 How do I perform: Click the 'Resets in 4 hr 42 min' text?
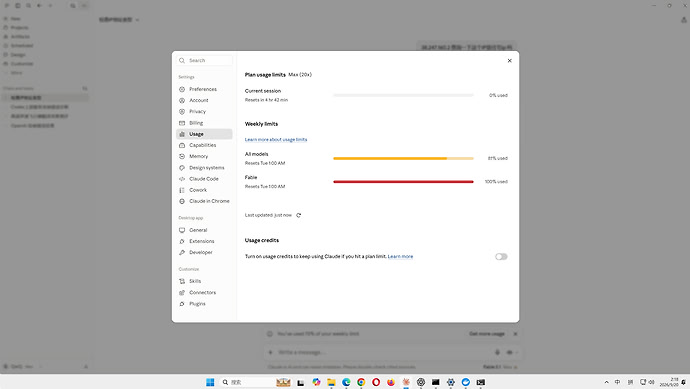click(x=266, y=100)
